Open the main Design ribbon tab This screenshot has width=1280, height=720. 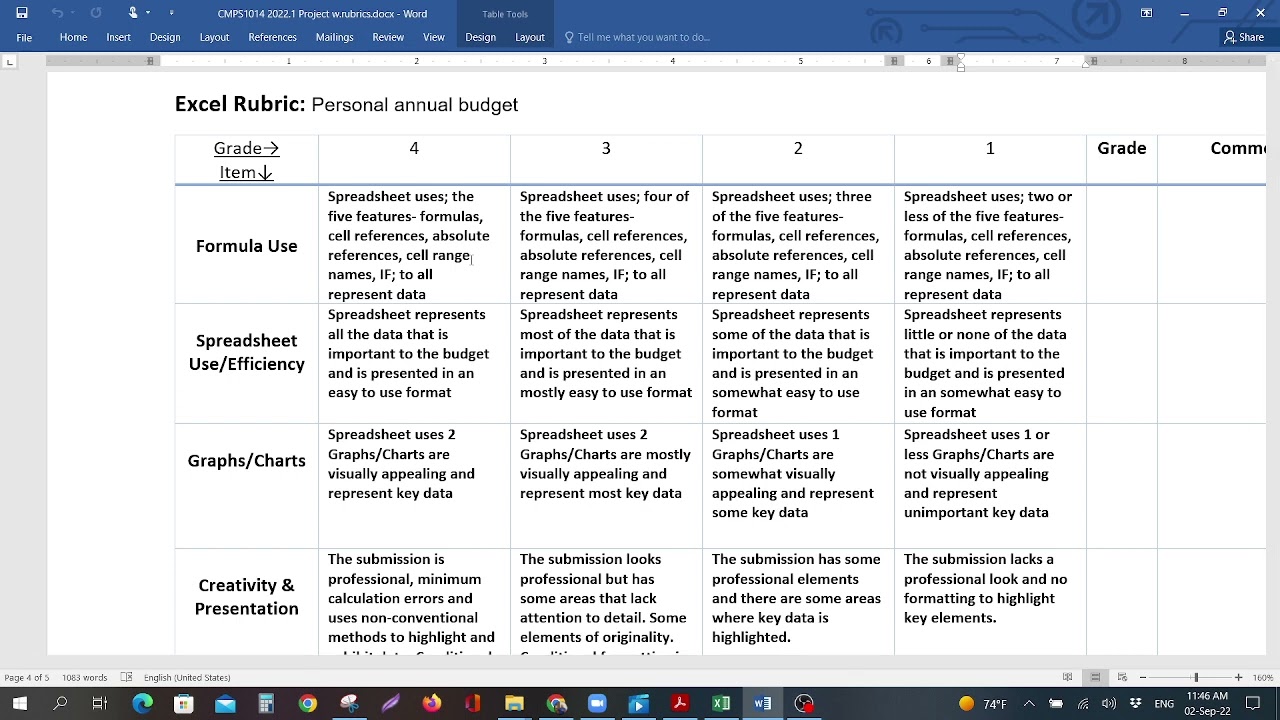click(x=165, y=37)
